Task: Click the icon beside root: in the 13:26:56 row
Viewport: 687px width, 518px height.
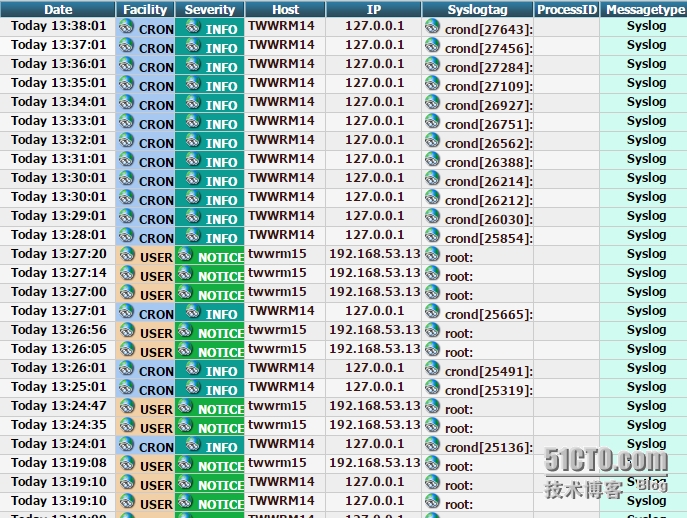Action: (432, 331)
